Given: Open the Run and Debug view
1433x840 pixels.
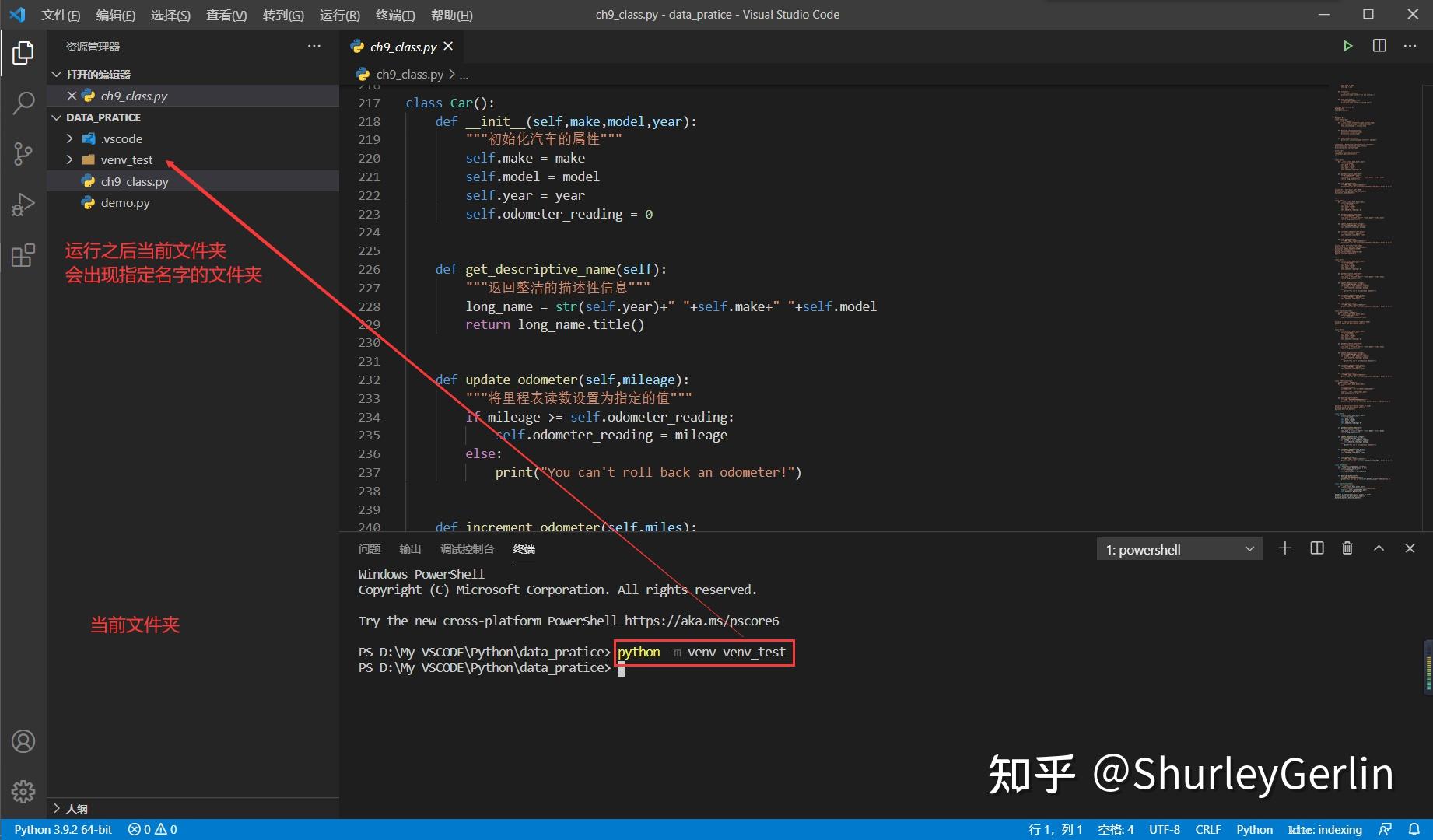Looking at the screenshot, I should tap(23, 204).
